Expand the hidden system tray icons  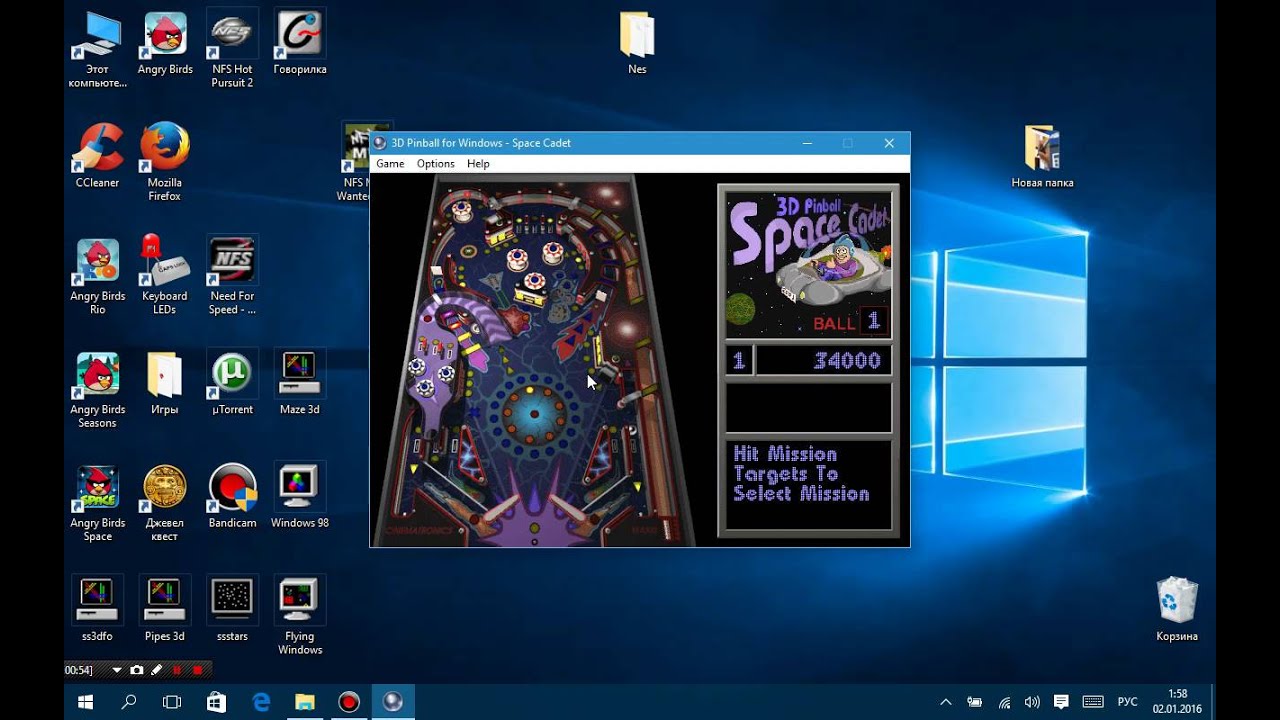[x=946, y=702]
